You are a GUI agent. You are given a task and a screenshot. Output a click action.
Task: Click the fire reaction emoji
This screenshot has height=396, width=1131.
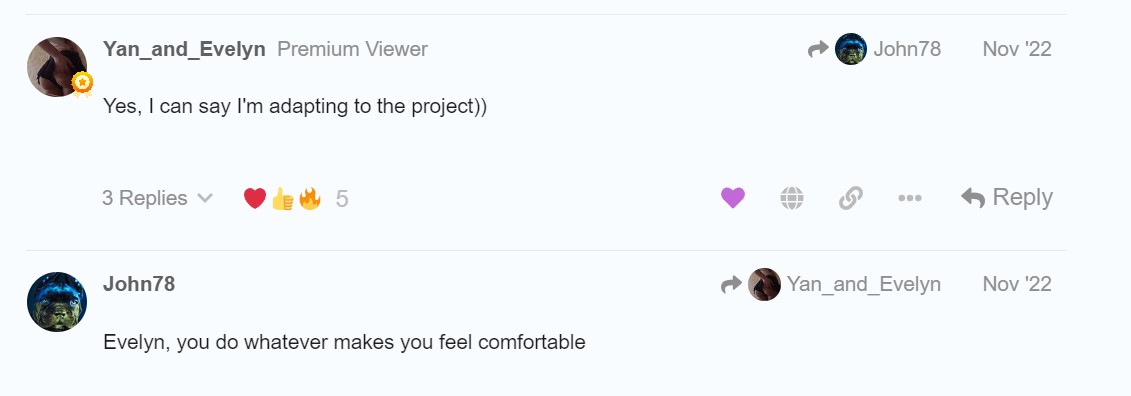point(309,198)
